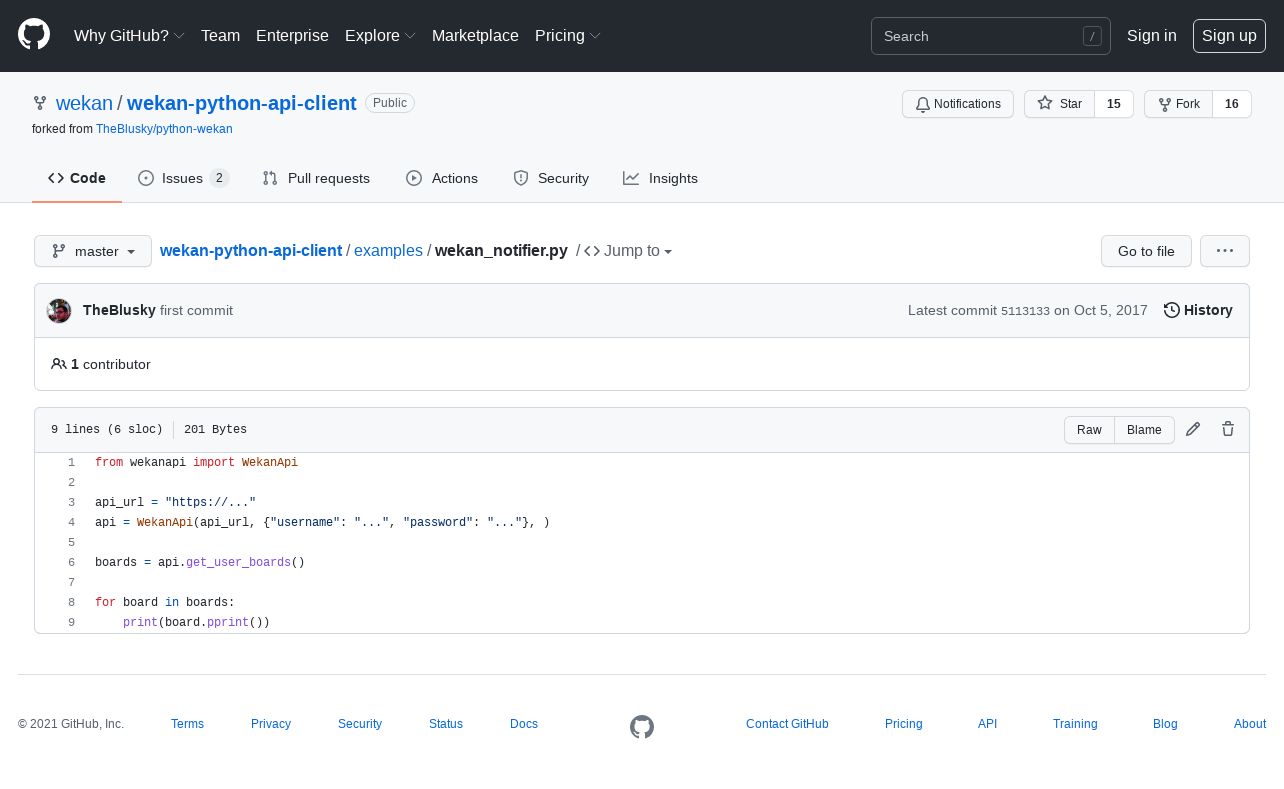This screenshot has height=789, width=1284.
Task: Open the footer Pricing link
Action: coord(904,724)
